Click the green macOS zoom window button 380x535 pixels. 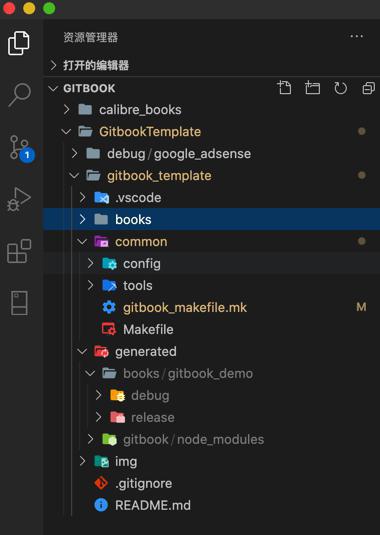point(49,8)
